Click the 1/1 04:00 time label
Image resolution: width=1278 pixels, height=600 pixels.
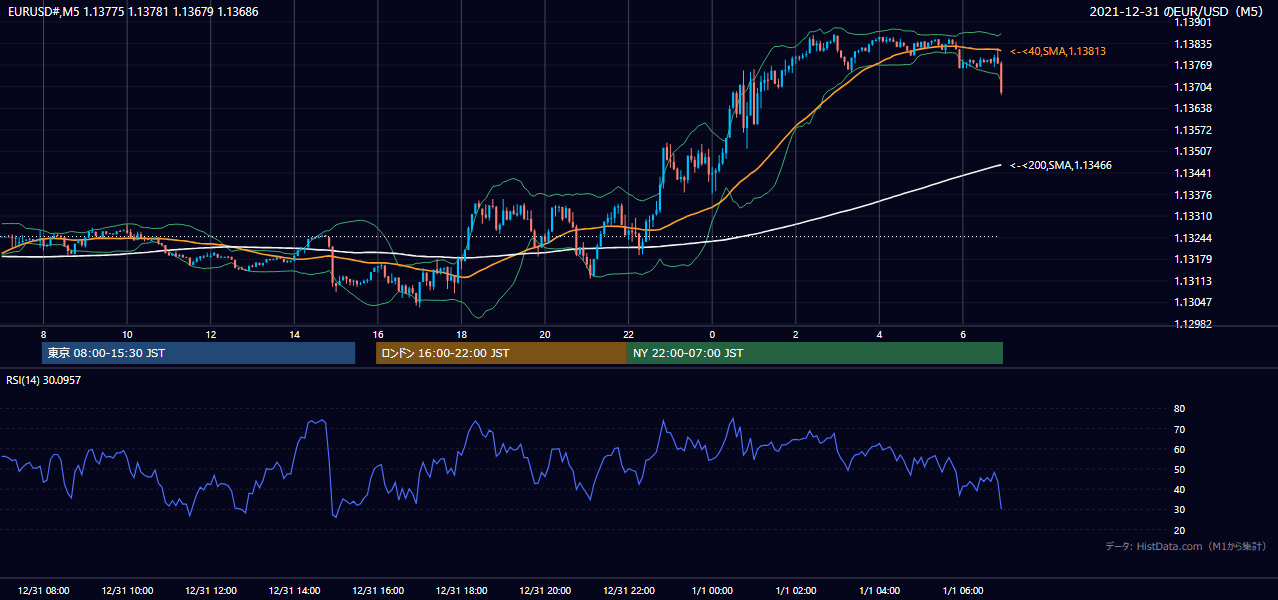point(880,591)
